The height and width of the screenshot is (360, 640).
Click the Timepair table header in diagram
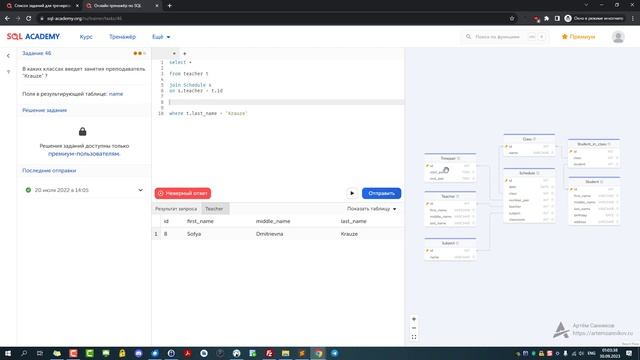point(450,158)
